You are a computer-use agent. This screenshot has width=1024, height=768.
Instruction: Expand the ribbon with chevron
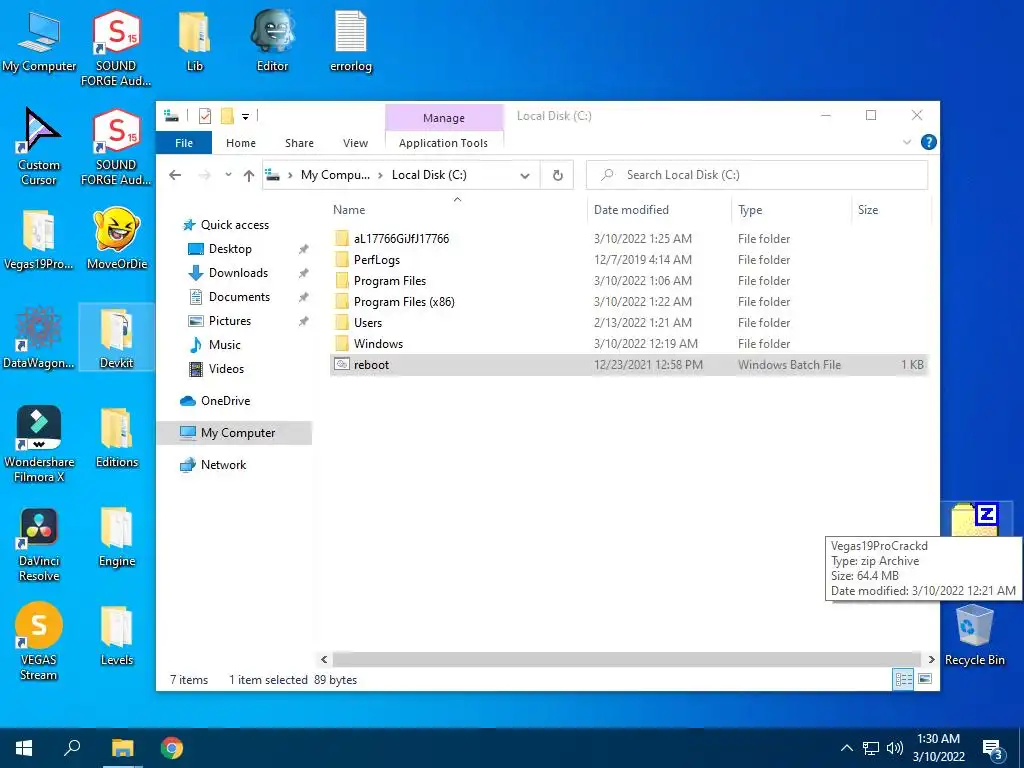coord(906,142)
